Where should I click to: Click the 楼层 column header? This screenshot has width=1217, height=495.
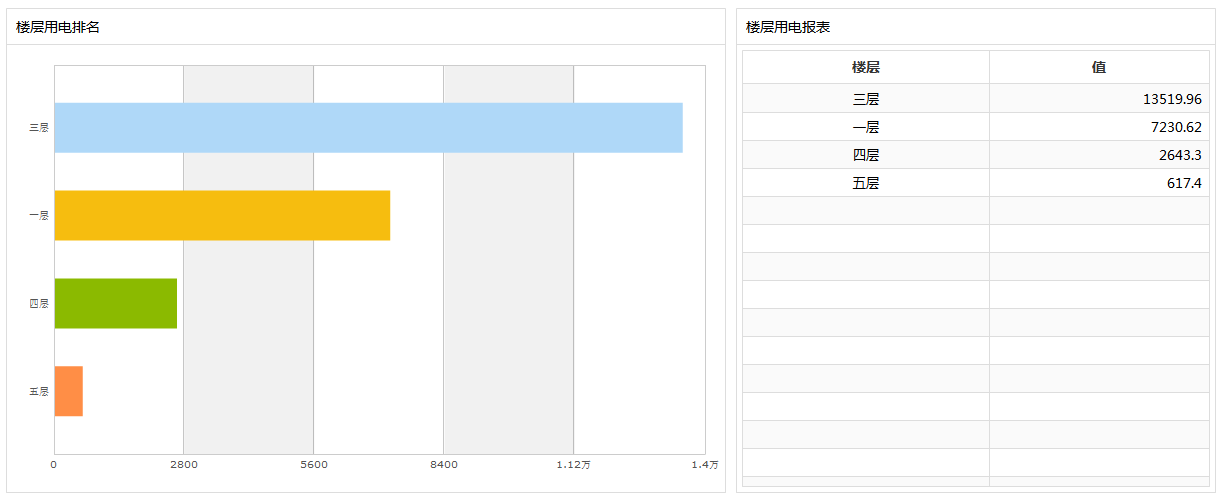pyautogui.click(x=866, y=67)
